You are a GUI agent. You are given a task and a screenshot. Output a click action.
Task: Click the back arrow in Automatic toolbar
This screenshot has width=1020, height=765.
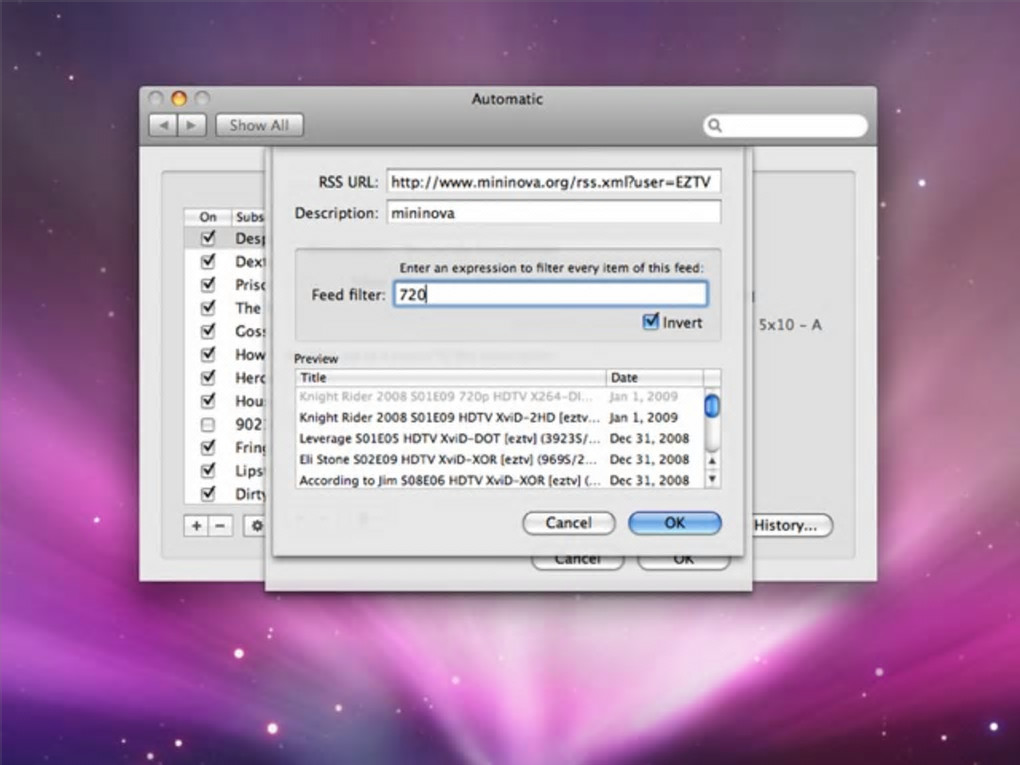coord(163,125)
